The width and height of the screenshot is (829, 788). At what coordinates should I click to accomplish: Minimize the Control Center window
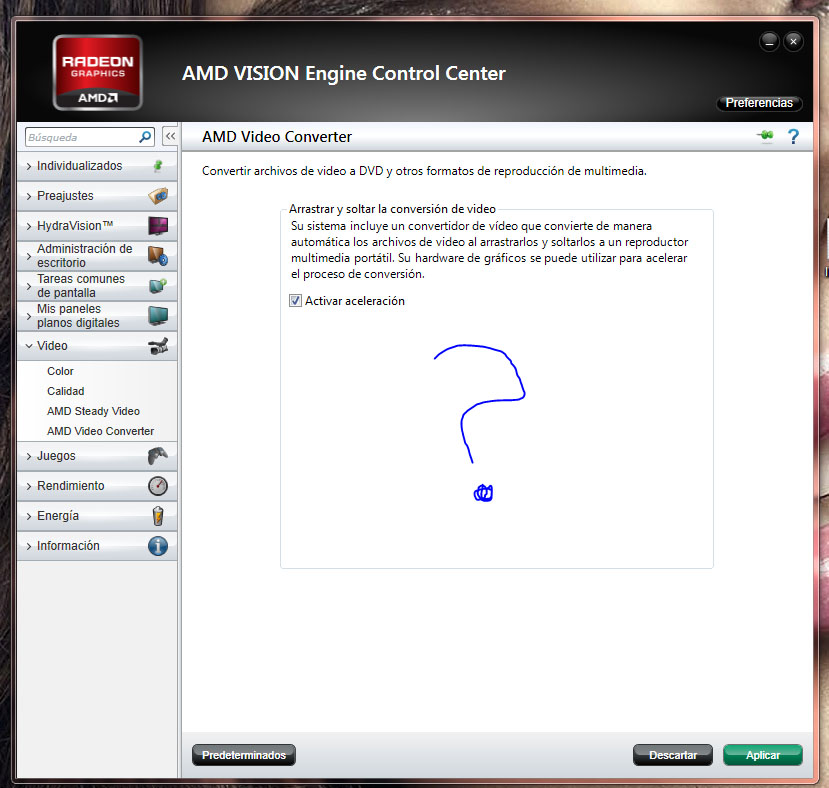(x=769, y=41)
